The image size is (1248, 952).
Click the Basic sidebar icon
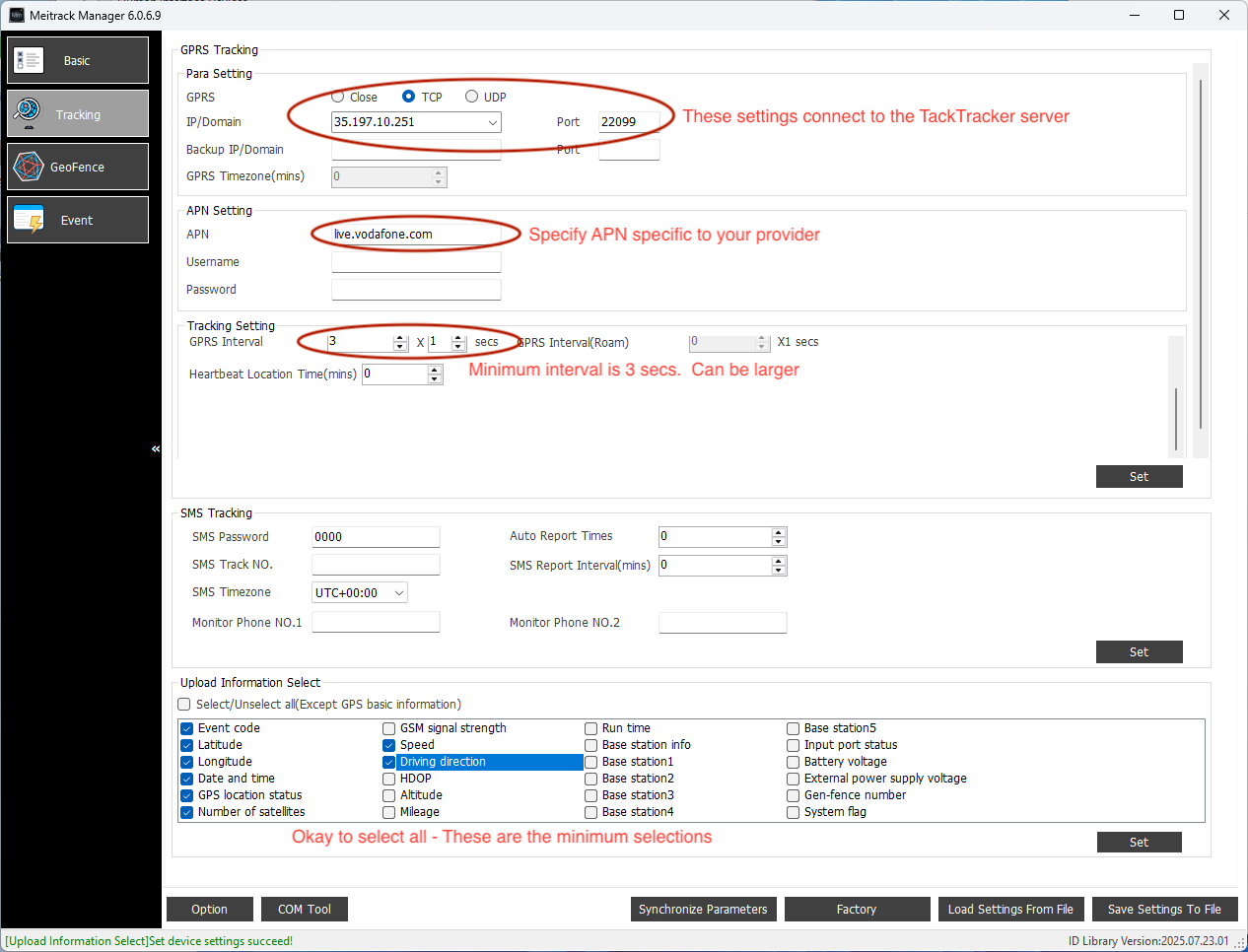[29, 61]
